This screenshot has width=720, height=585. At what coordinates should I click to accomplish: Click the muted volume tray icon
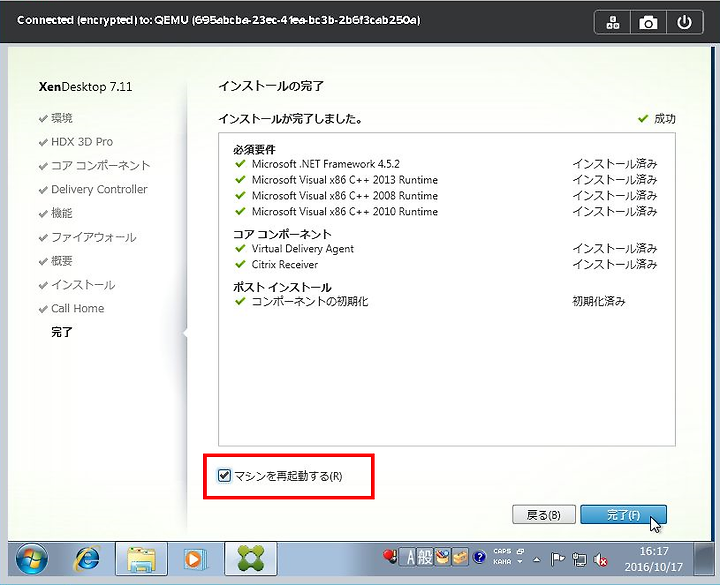click(x=600, y=559)
